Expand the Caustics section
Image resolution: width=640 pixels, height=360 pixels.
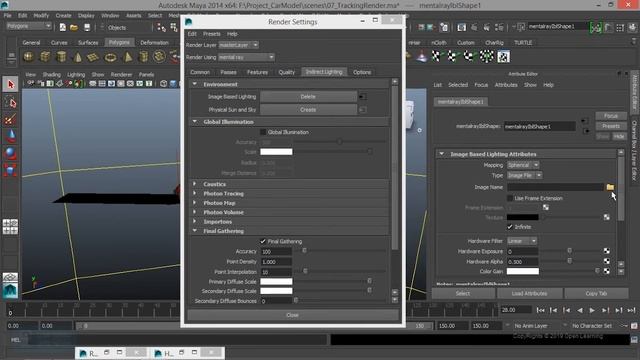[x=195, y=184]
